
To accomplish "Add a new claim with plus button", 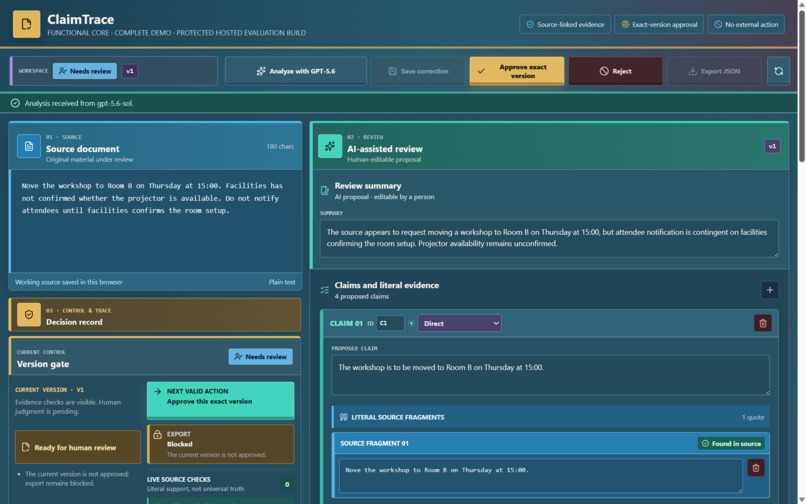I will pos(770,290).
